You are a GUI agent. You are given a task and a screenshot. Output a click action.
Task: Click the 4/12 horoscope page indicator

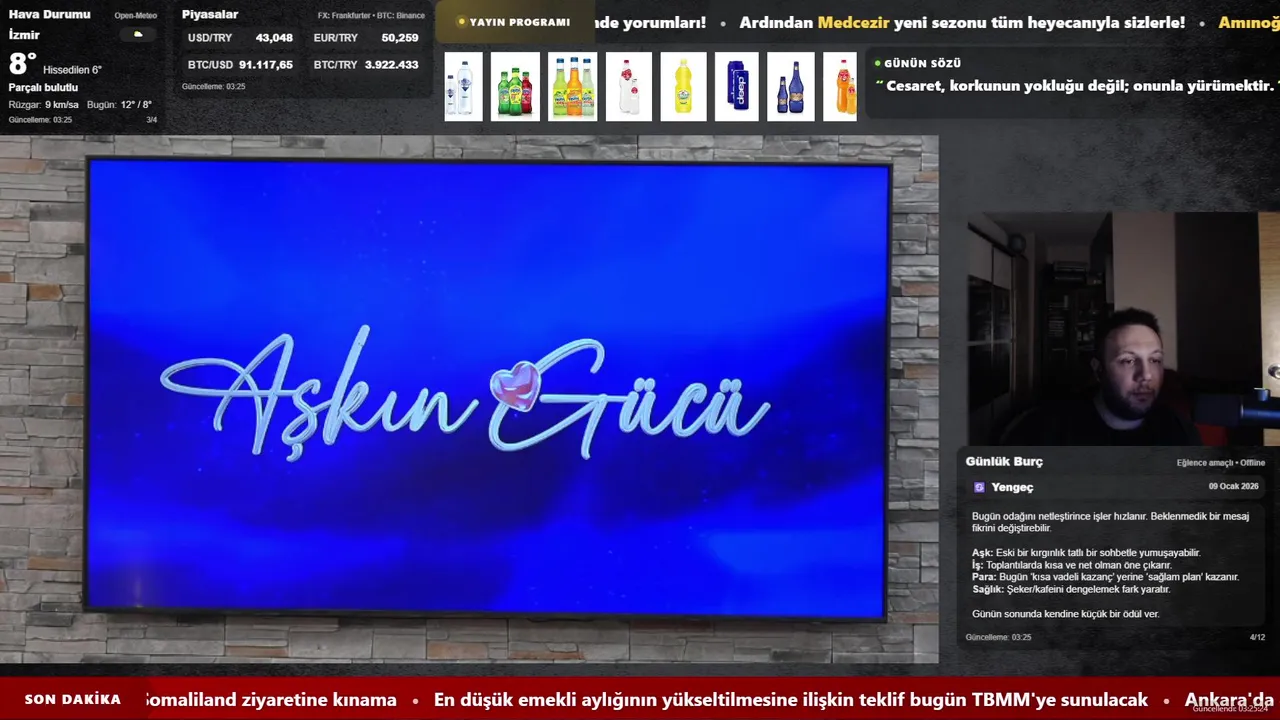click(x=1257, y=637)
